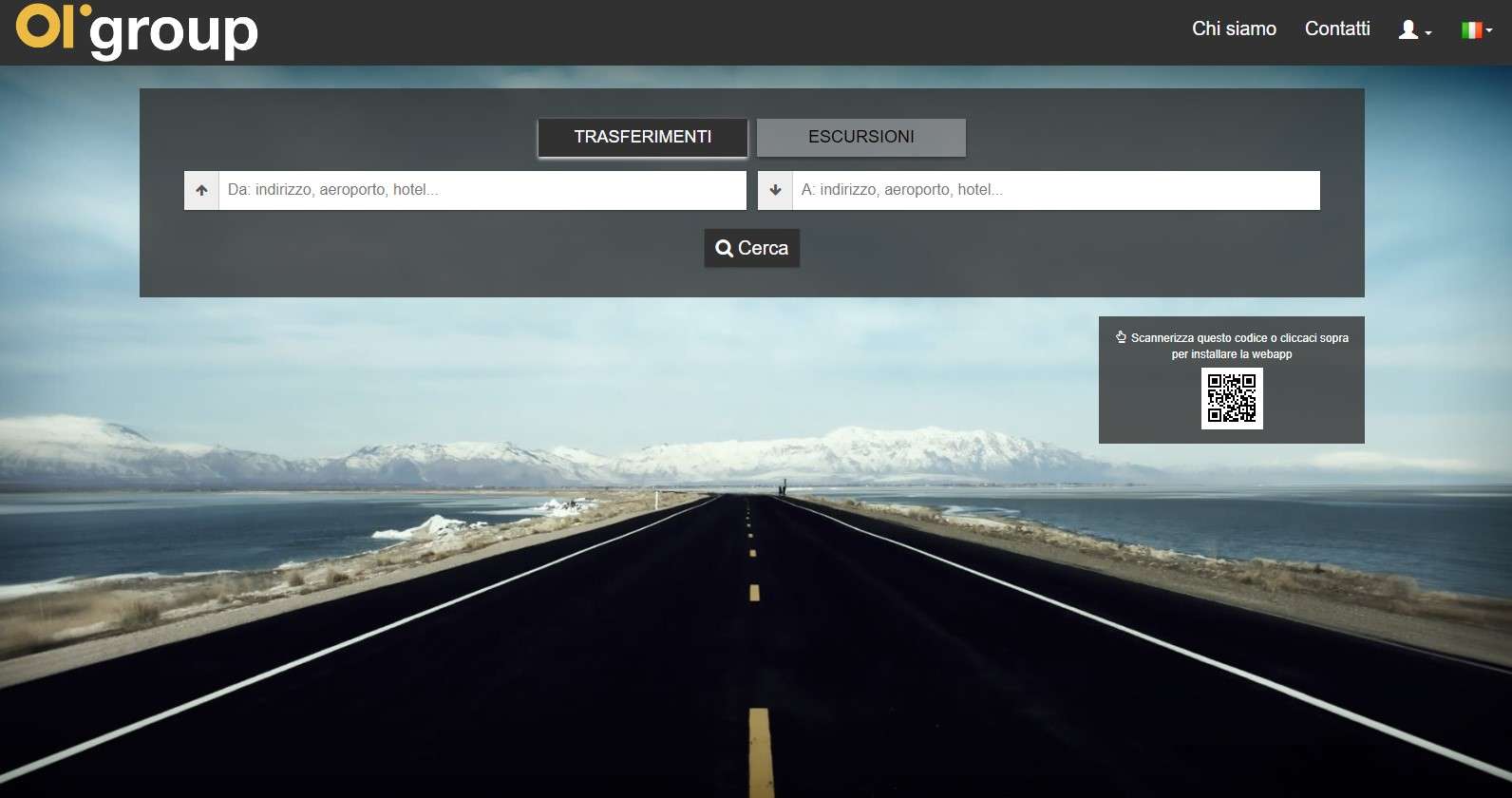Switch to the TRASFERIMENTI tab
The image size is (1512, 798).
[x=642, y=137]
